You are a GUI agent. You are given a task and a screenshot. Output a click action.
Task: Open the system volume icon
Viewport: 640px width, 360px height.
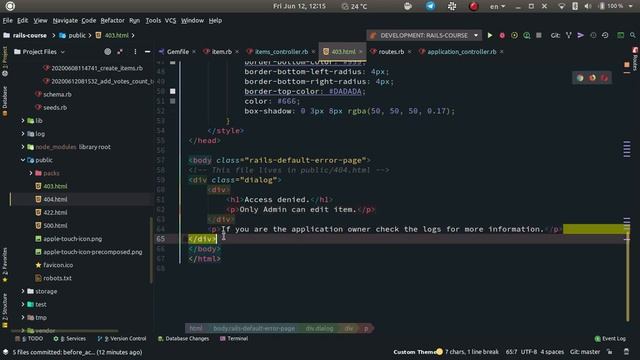click(x=588, y=6)
